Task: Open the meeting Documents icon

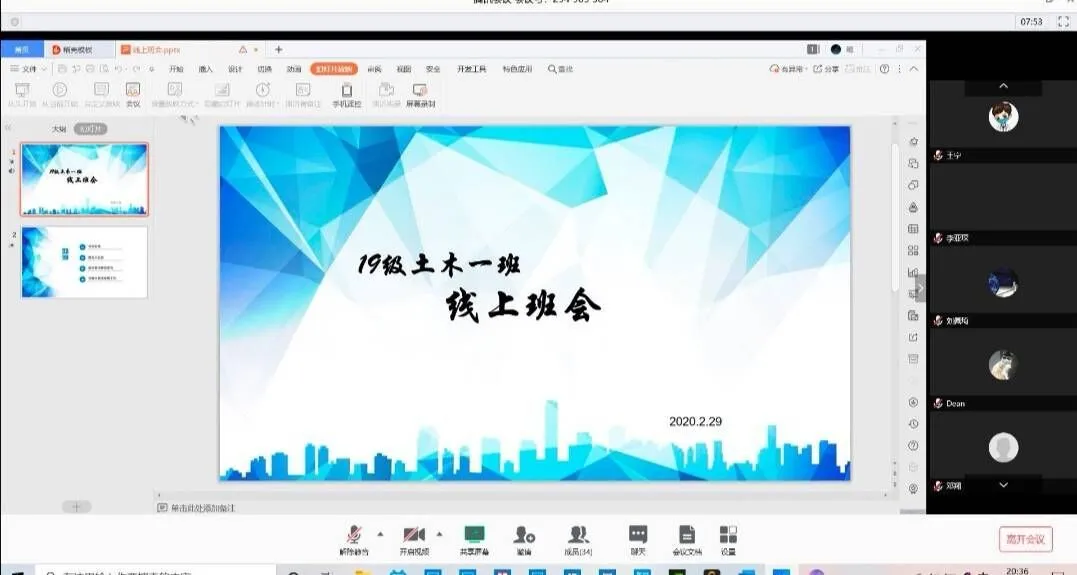Action: pos(686,536)
